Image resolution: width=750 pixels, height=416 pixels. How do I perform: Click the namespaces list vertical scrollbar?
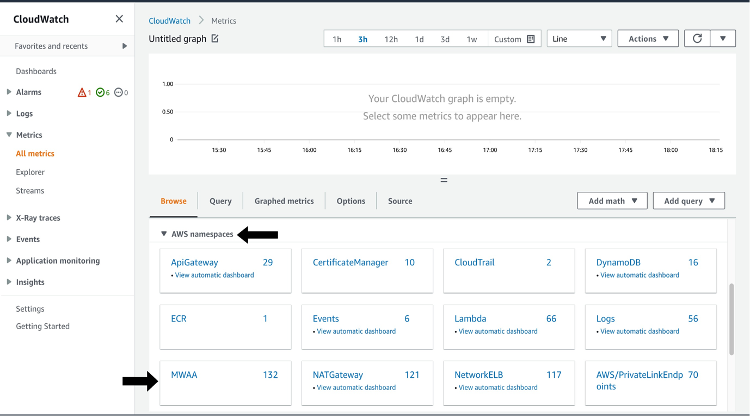click(x=731, y=319)
